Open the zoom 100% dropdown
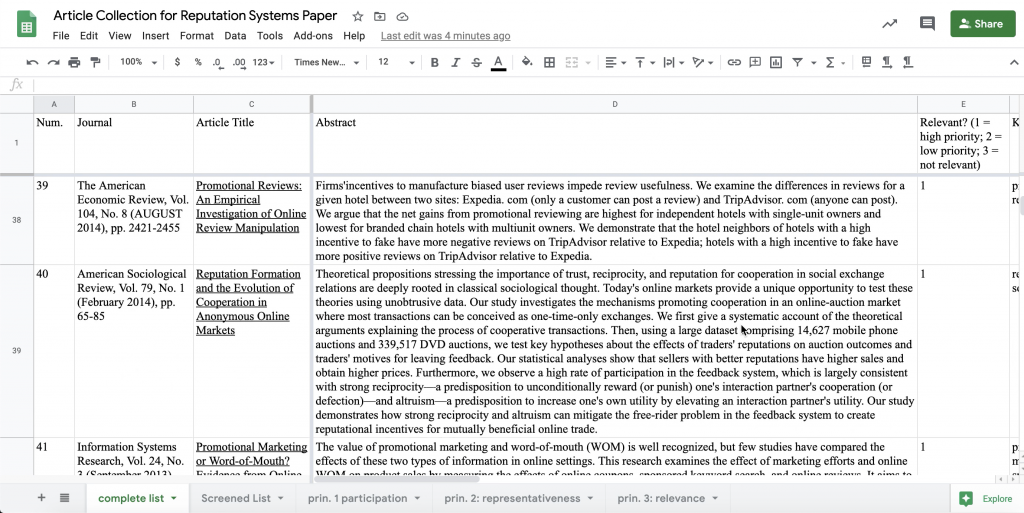This screenshot has width=1024, height=513. click(x=138, y=62)
